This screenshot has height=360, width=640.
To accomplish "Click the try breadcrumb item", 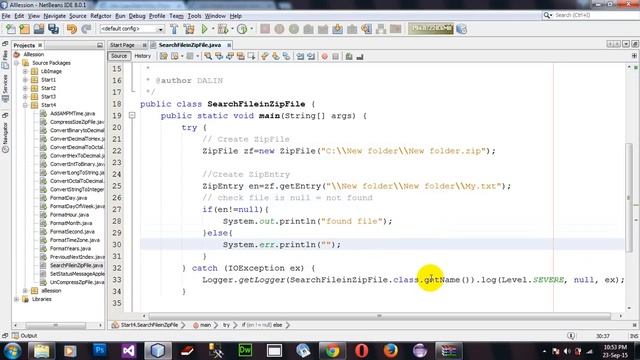I will [226, 325].
